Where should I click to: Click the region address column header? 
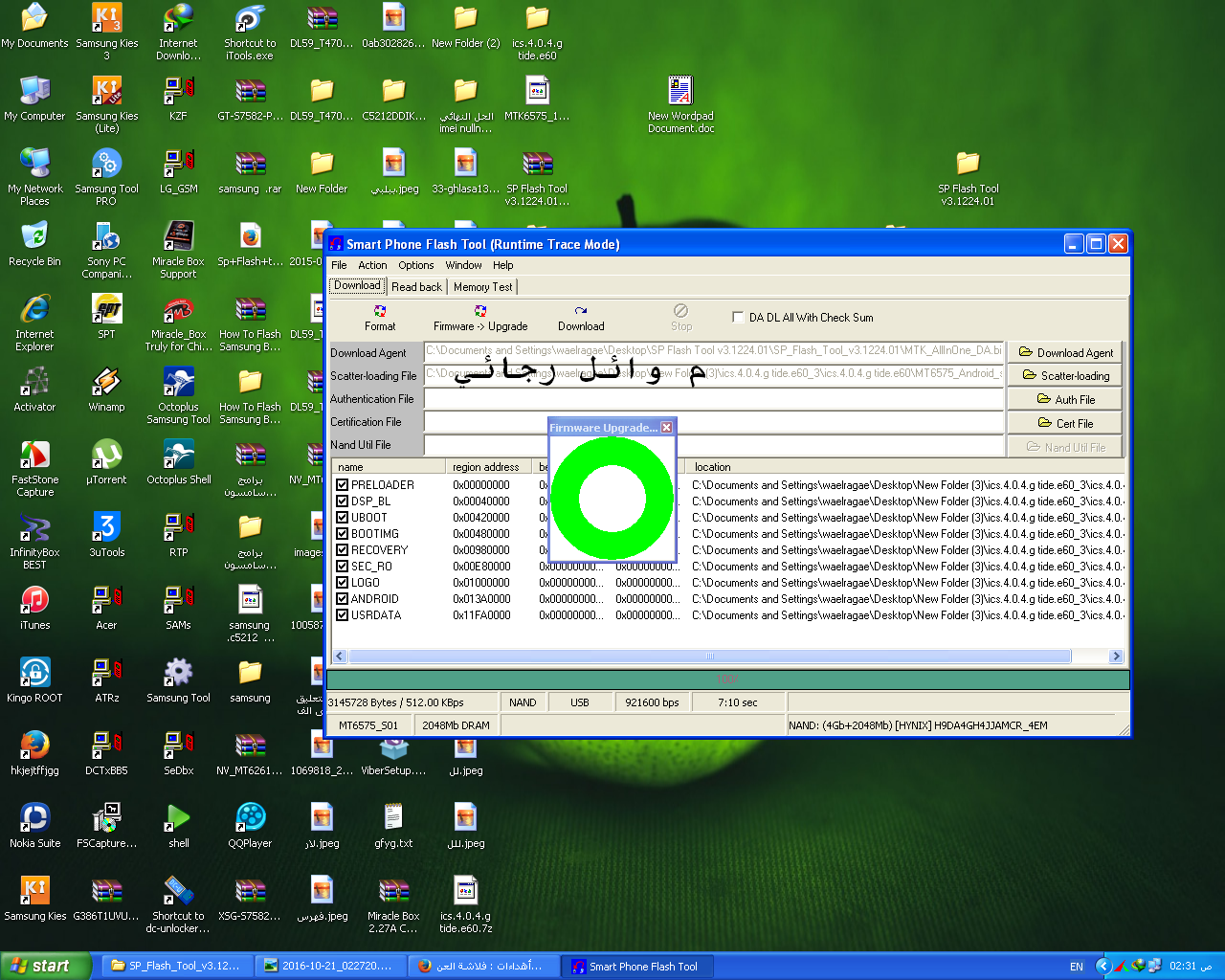click(x=488, y=467)
